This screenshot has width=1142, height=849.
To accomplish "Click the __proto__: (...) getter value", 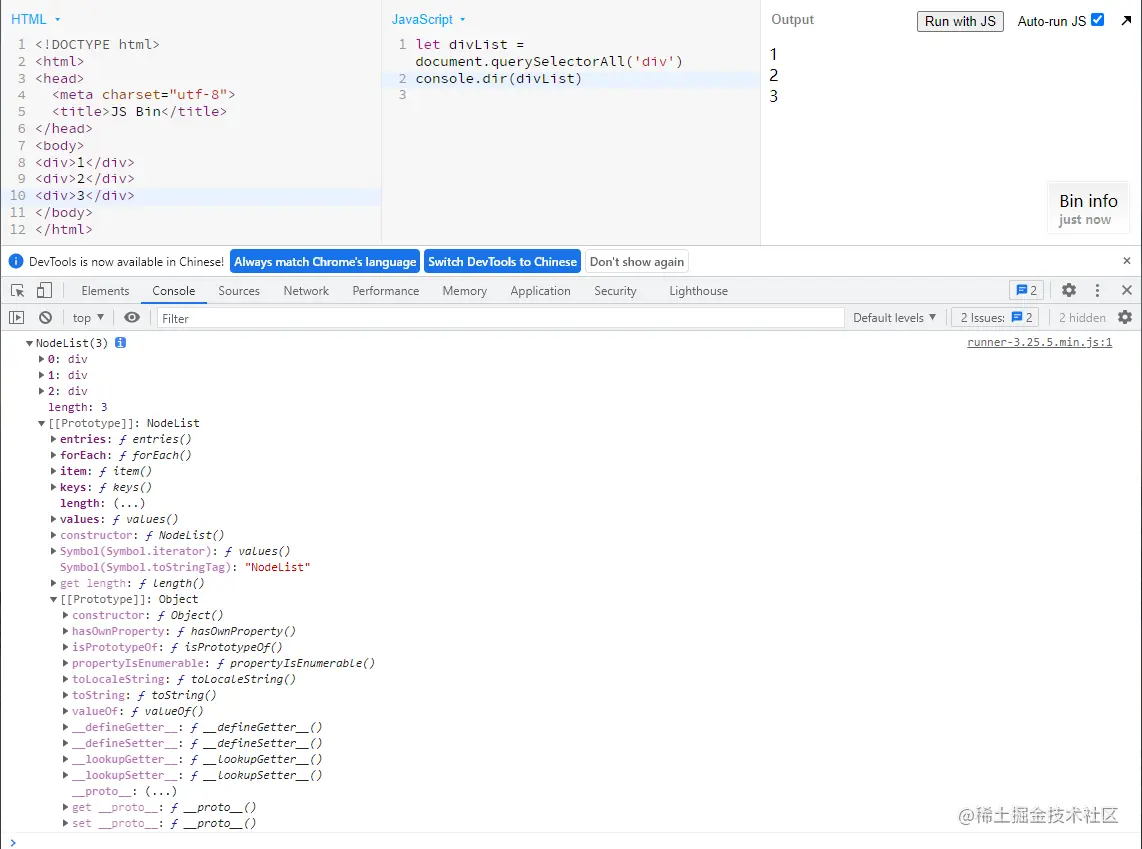I will (x=161, y=791).
